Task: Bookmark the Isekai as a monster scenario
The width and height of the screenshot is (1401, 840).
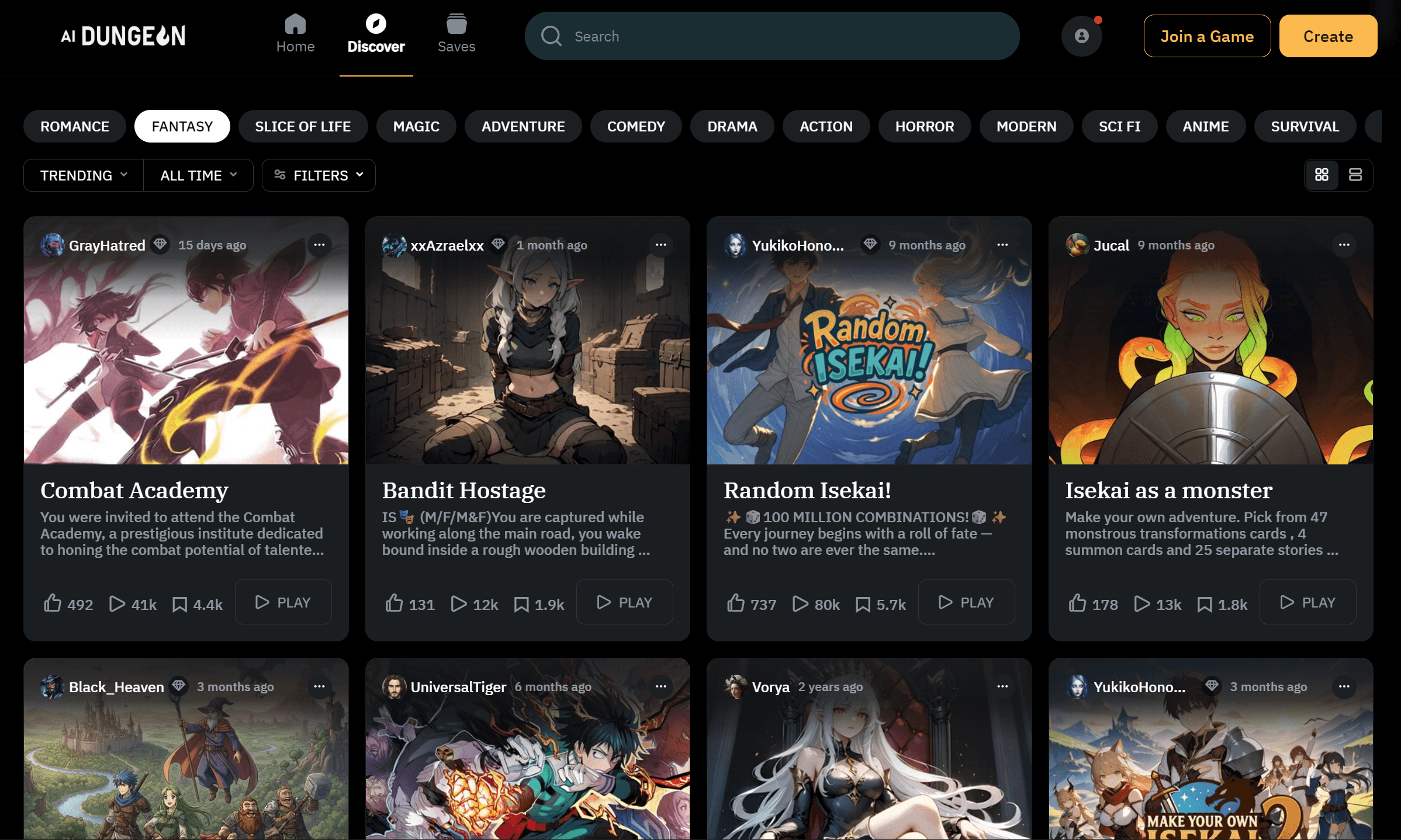Action: [1205, 604]
